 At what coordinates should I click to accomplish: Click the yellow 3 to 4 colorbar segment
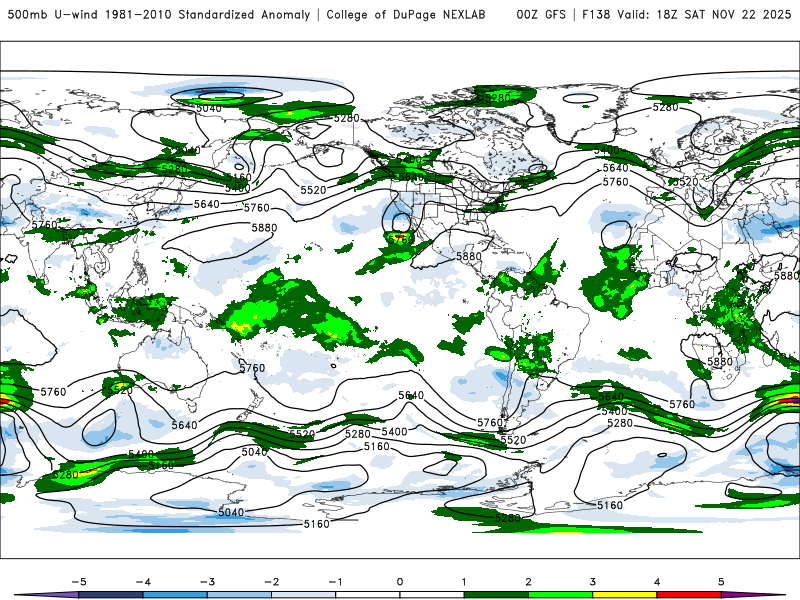(624, 595)
